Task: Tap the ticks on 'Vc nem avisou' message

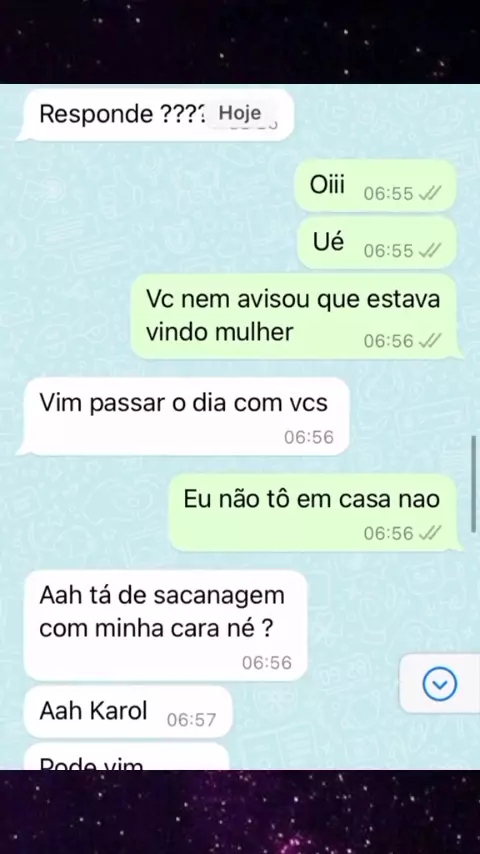Action: pyautogui.click(x=430, y=341)
